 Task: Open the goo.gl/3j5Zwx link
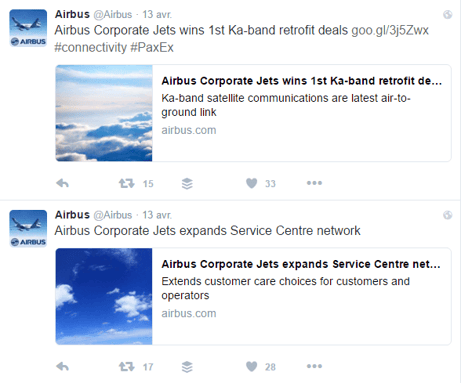coord(390,30)
